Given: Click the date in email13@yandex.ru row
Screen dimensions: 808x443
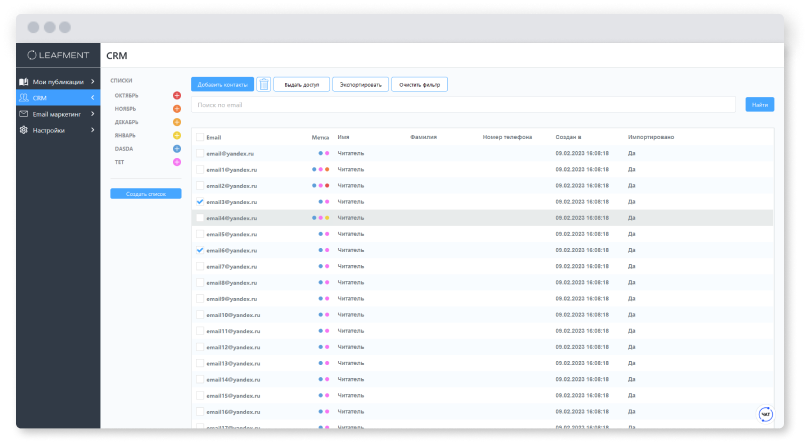Looking at the screenshot, I should (582, 363).
